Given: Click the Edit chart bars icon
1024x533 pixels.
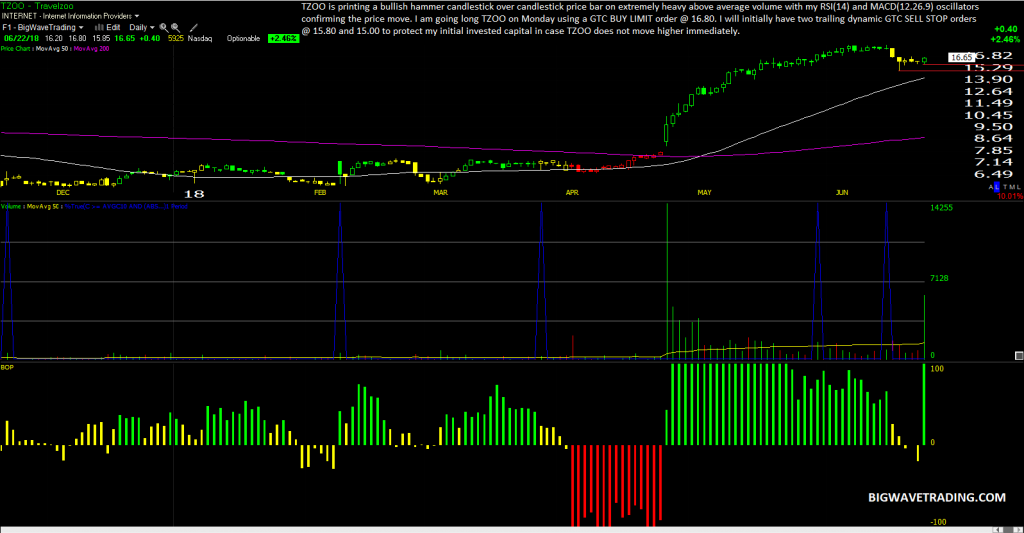Looking at the screenshot, I should tap(99, 27).
